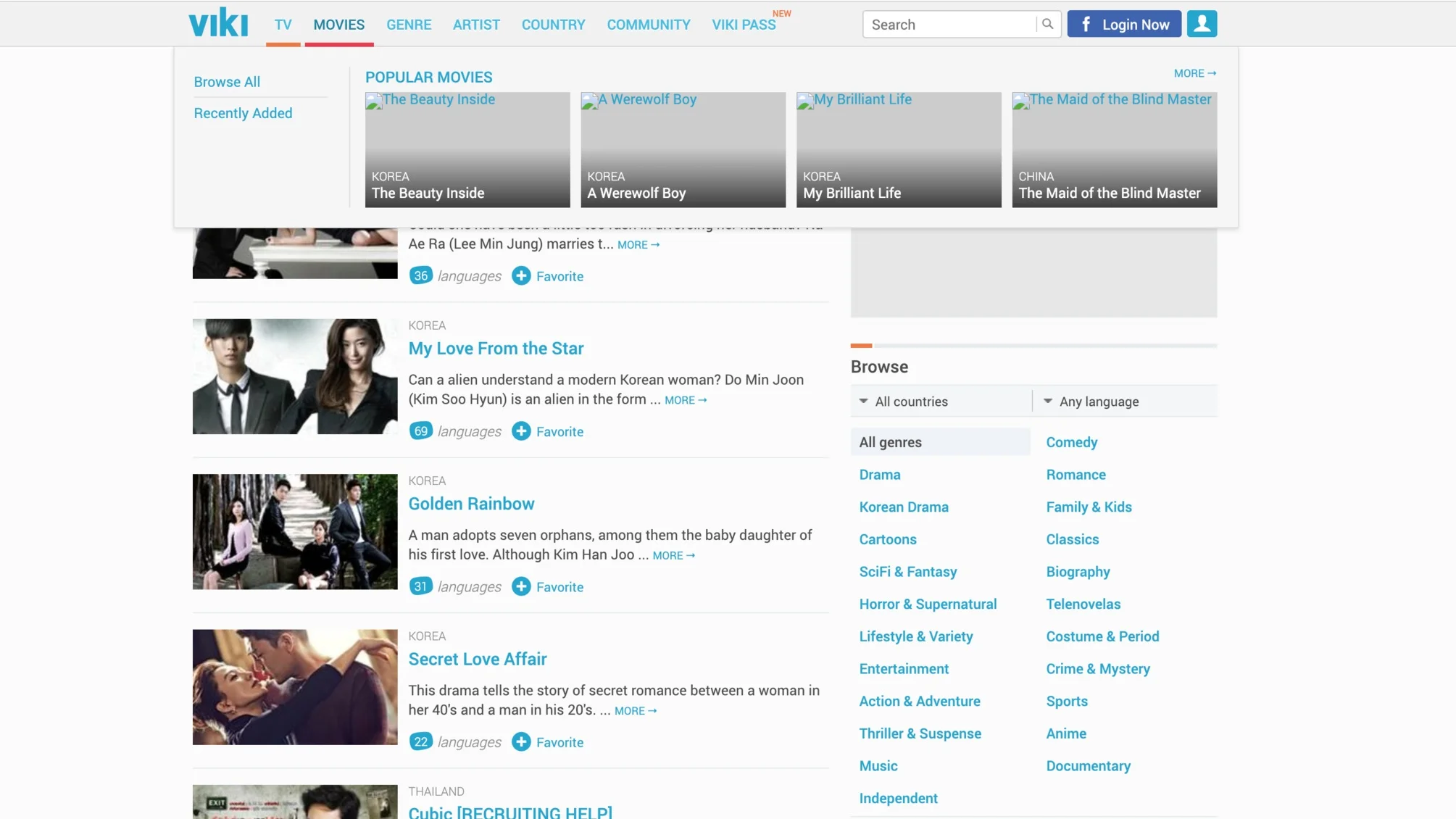Browse the Classics genre
Image resolution: width=1456 pixels, height=819 pixels.
(x=1072, y=539)
